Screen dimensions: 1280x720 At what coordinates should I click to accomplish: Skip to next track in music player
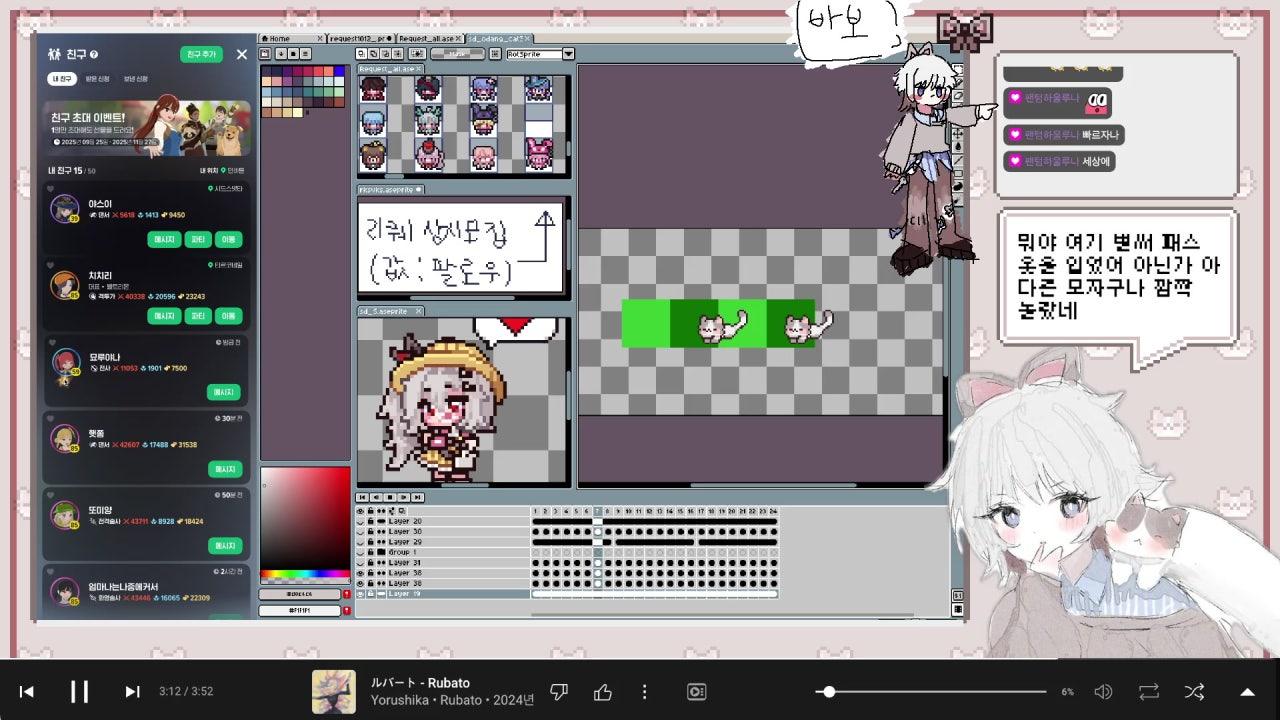(x=132, y=691)
